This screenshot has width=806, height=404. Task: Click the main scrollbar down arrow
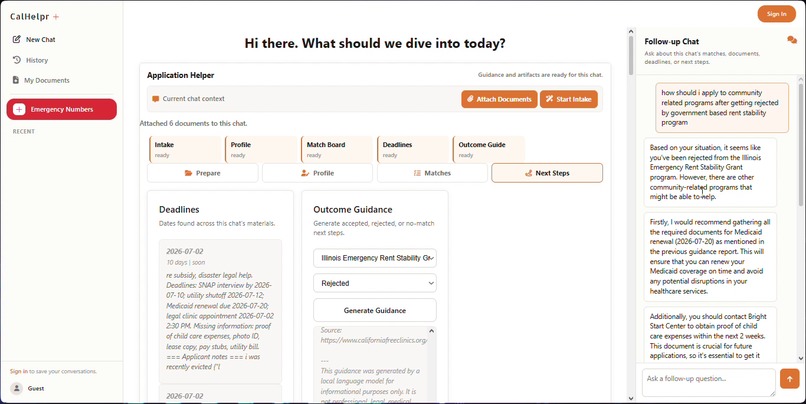pyautogui.click(x=631, y=398)
